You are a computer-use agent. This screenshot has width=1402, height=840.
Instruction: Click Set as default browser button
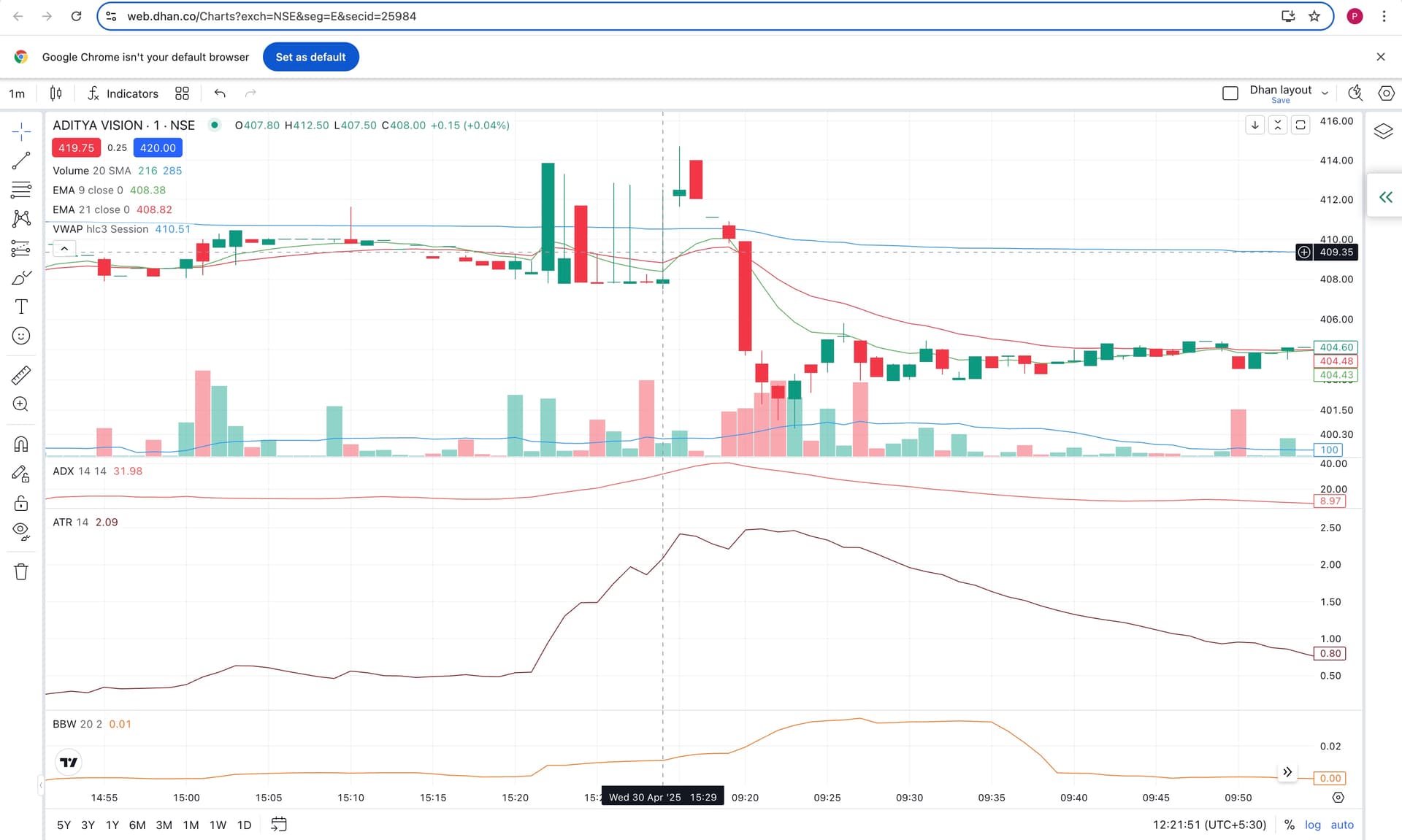point(311,57)
